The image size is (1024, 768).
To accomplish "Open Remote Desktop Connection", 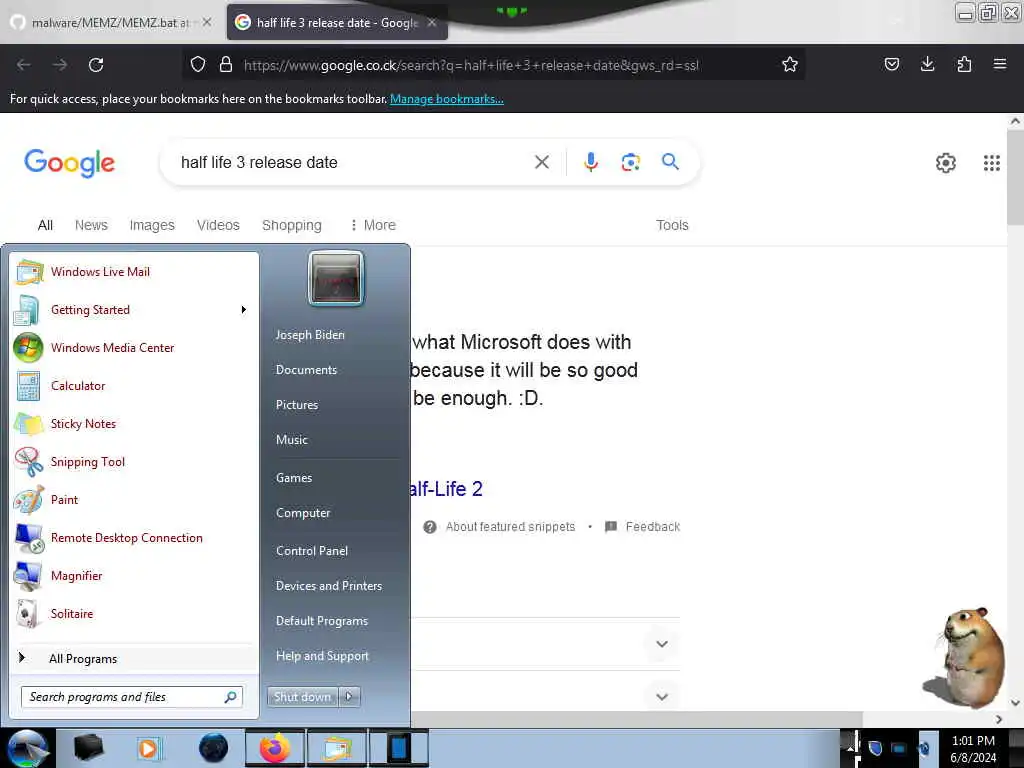I will (x=134, y=537).
